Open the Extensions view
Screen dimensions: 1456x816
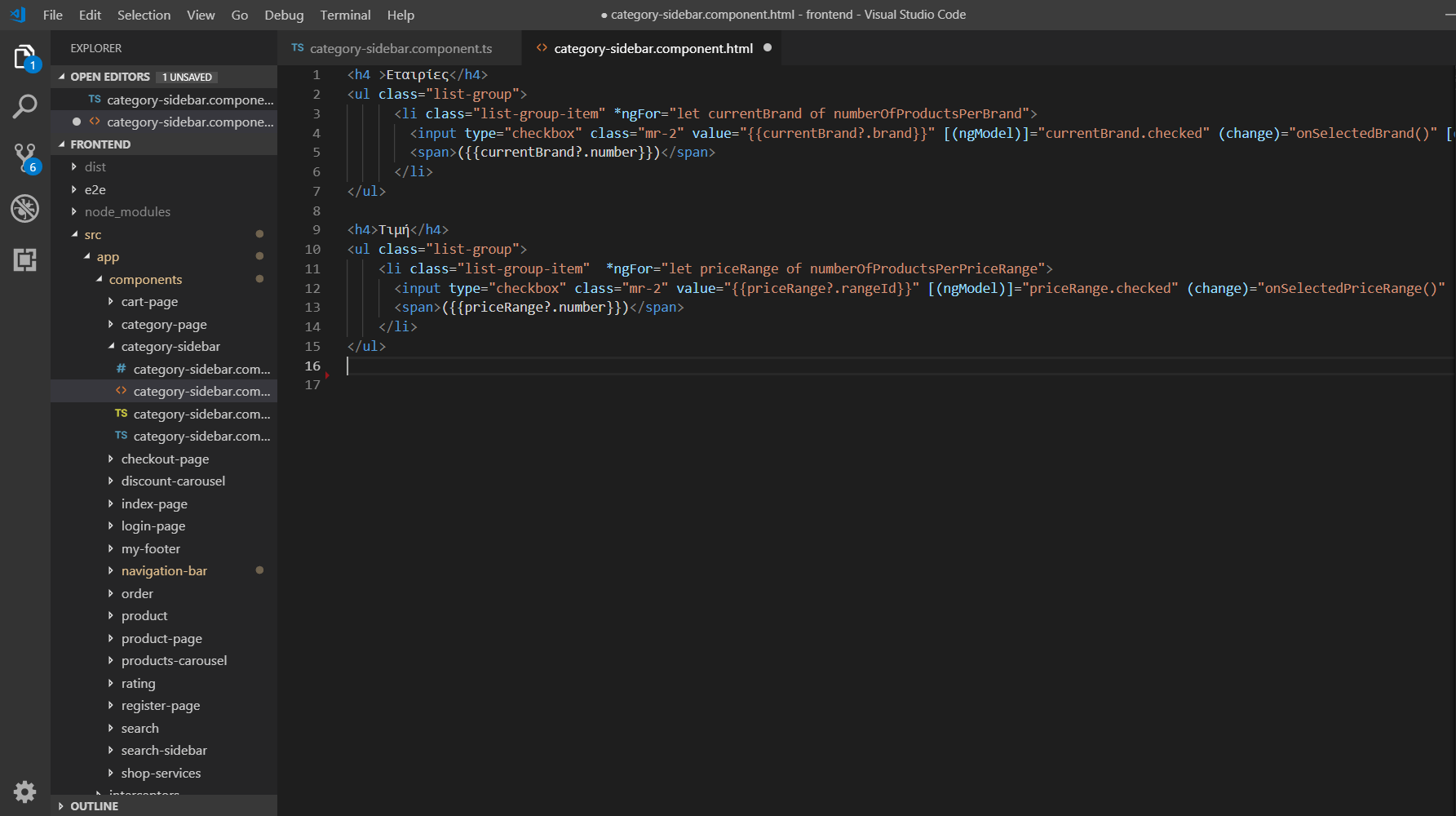point(25,259)
